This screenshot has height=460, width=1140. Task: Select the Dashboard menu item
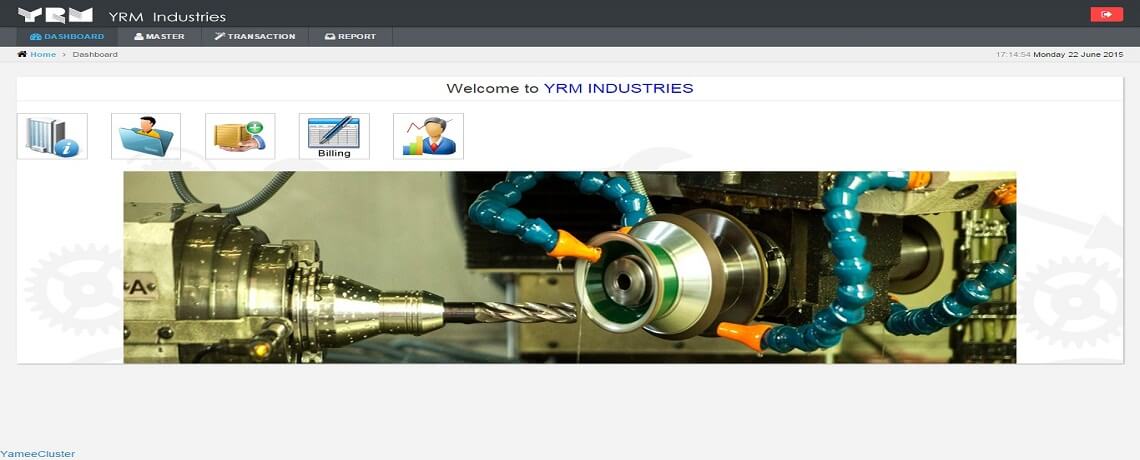(x=67, y=36)
